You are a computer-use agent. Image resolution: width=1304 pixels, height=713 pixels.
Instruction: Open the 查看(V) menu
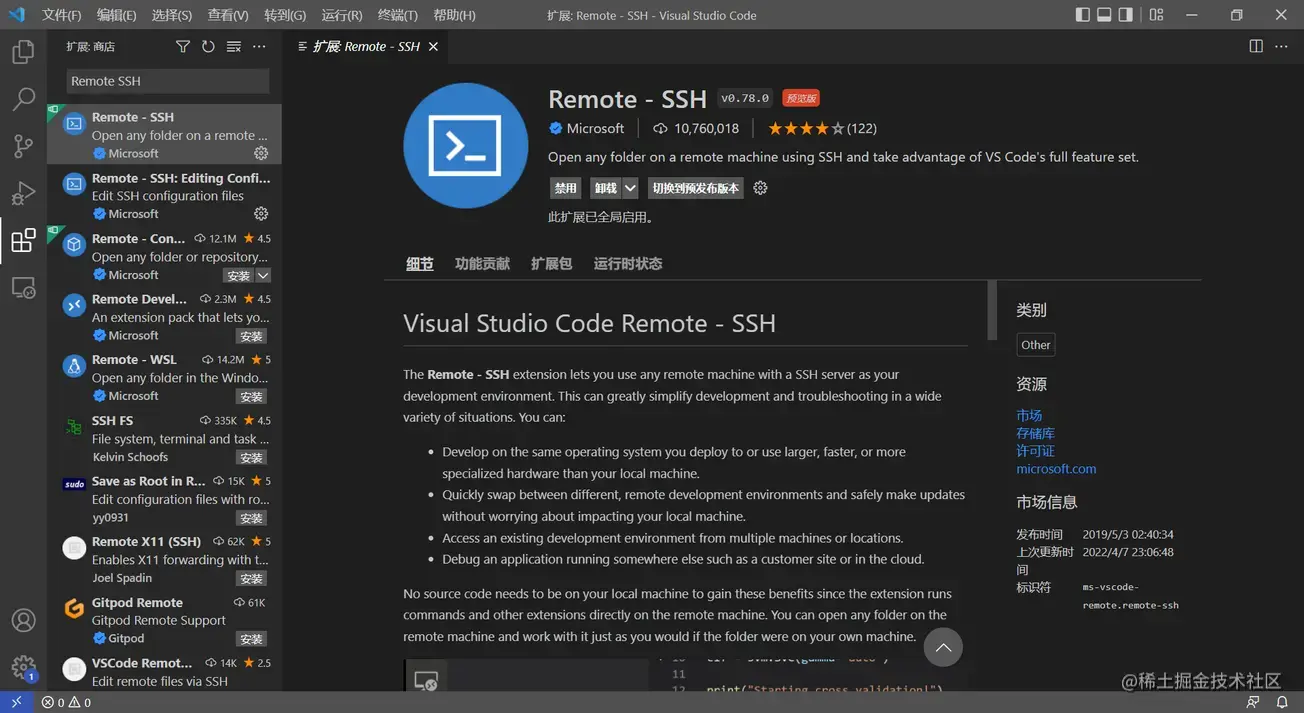pos(228,15)
